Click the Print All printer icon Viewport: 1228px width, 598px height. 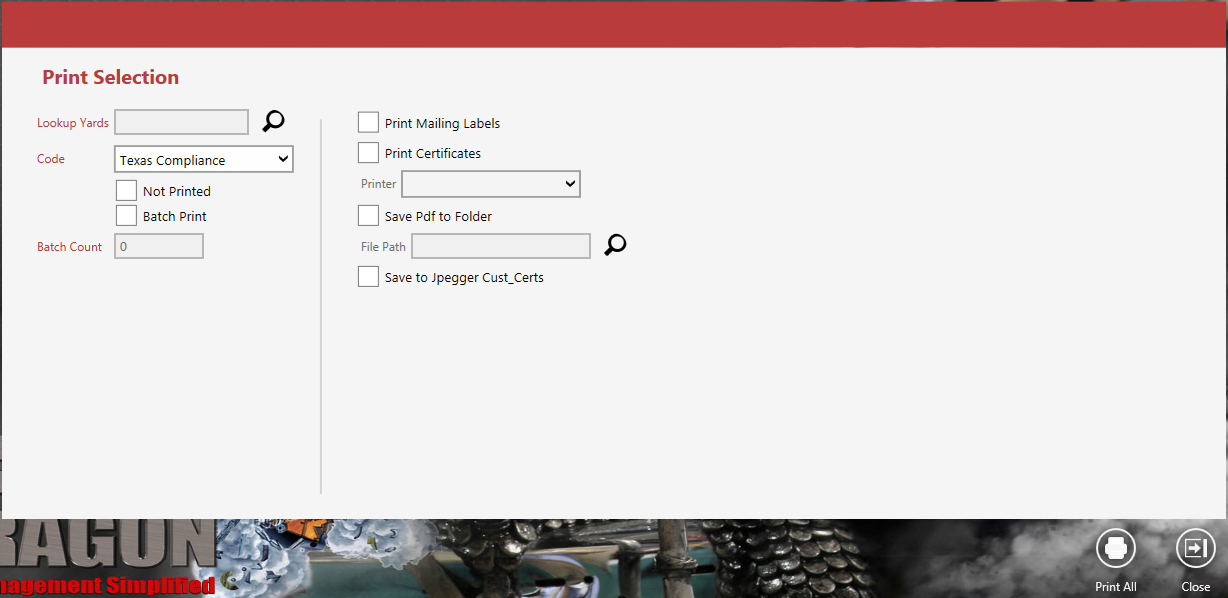coord(1116,548)
